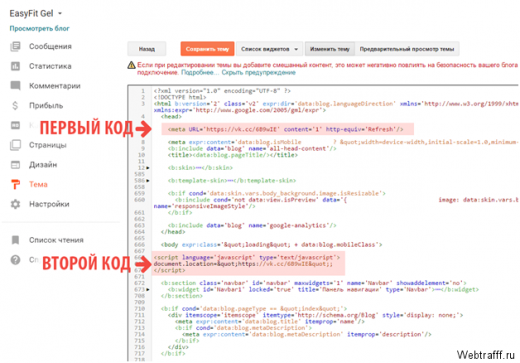Go to Страницы section
This screenshot has height=363, width=520.
(x=48, y=145)
